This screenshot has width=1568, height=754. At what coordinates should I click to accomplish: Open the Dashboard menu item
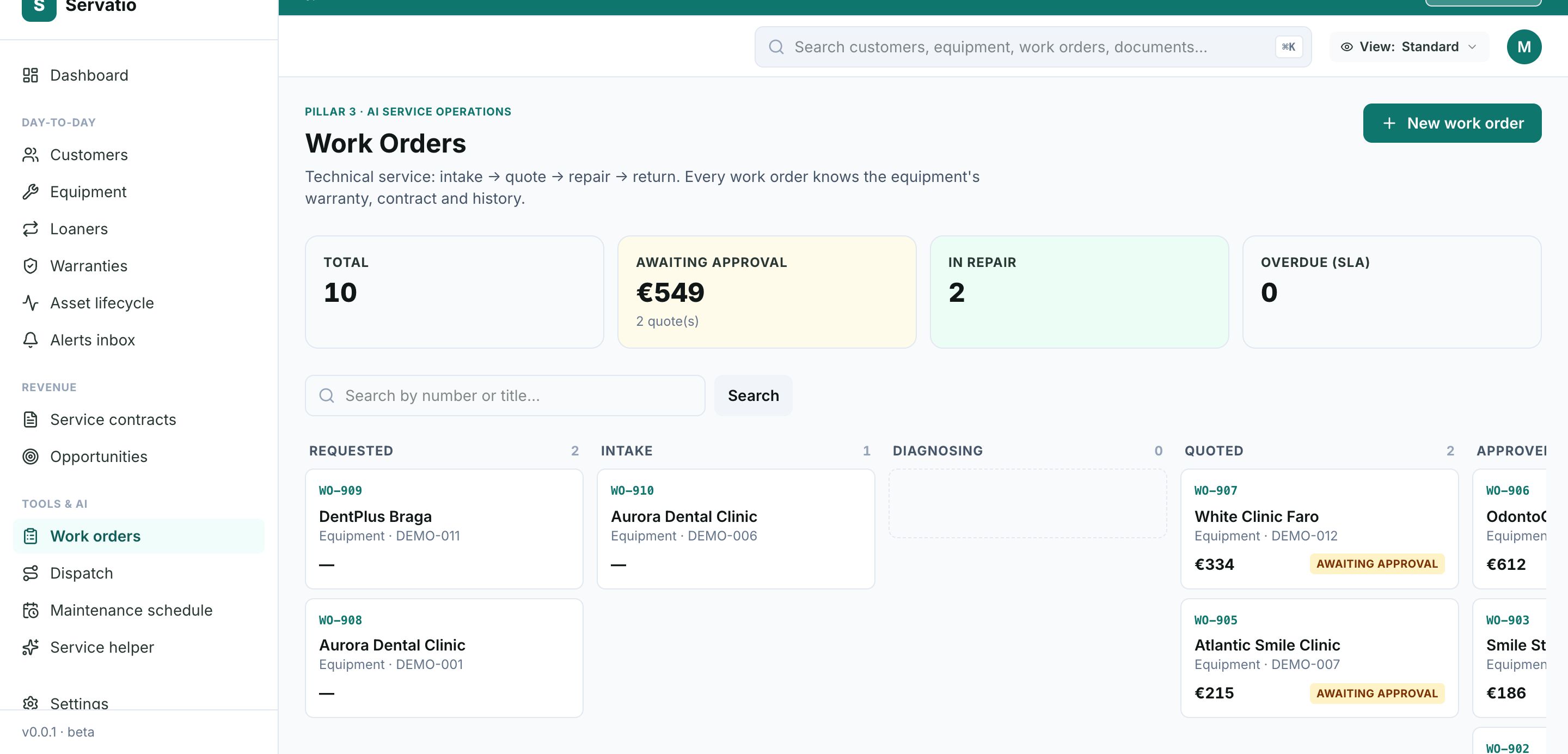[x=139, y=75]
